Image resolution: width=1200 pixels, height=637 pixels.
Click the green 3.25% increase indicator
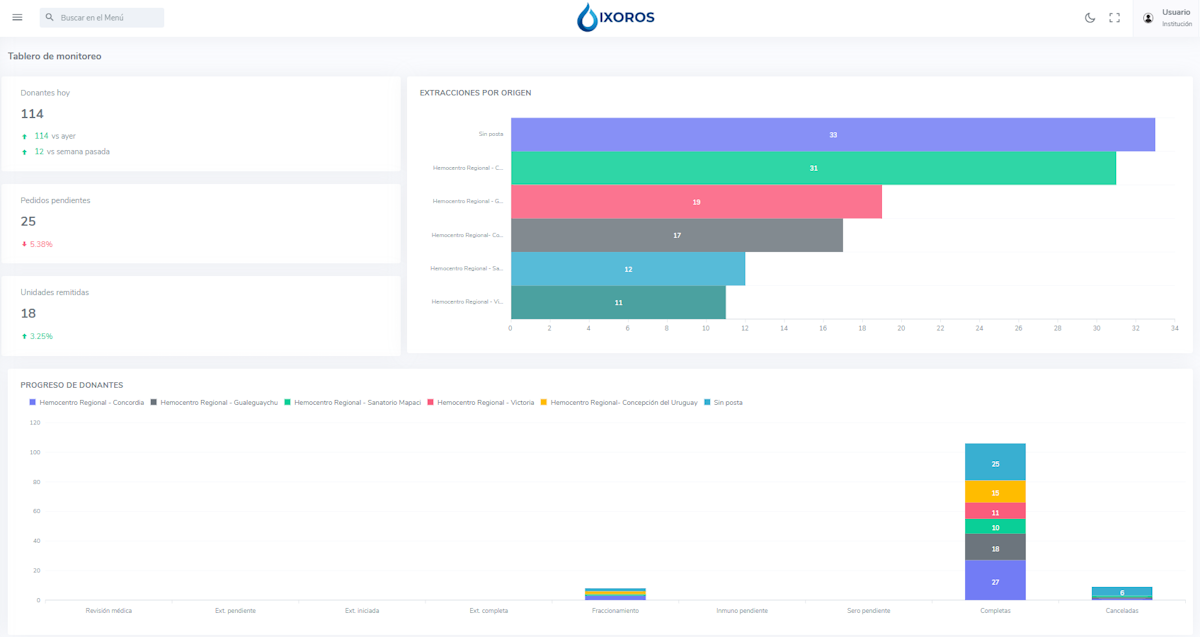pos(37,336)
